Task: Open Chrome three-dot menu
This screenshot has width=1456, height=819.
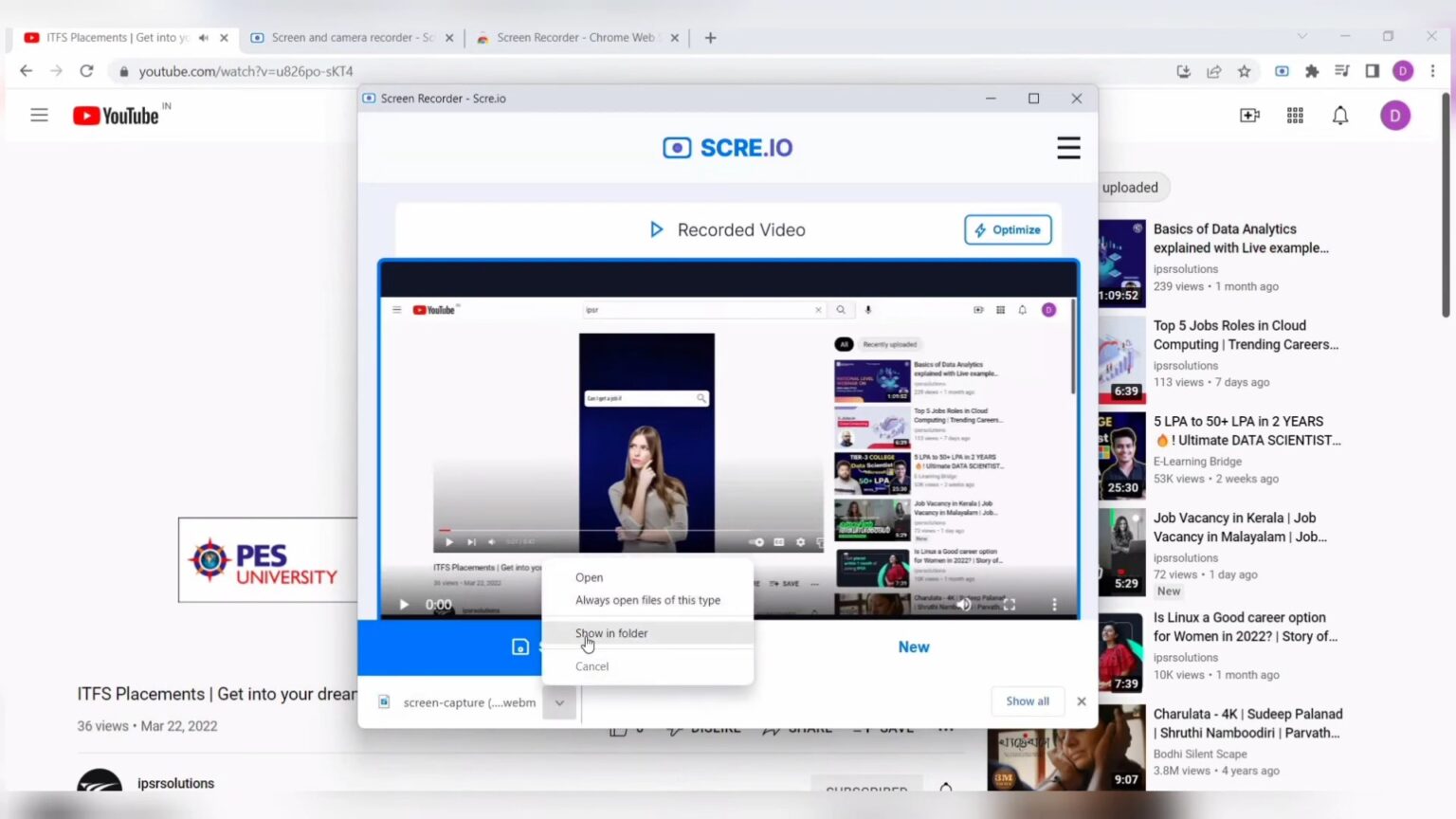Action: 1432,71
